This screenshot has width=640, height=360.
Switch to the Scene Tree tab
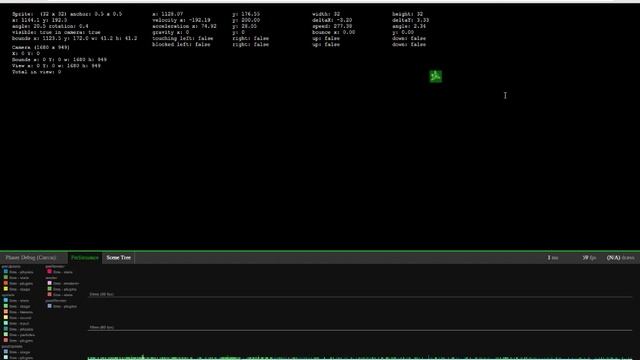pos(118,258)
